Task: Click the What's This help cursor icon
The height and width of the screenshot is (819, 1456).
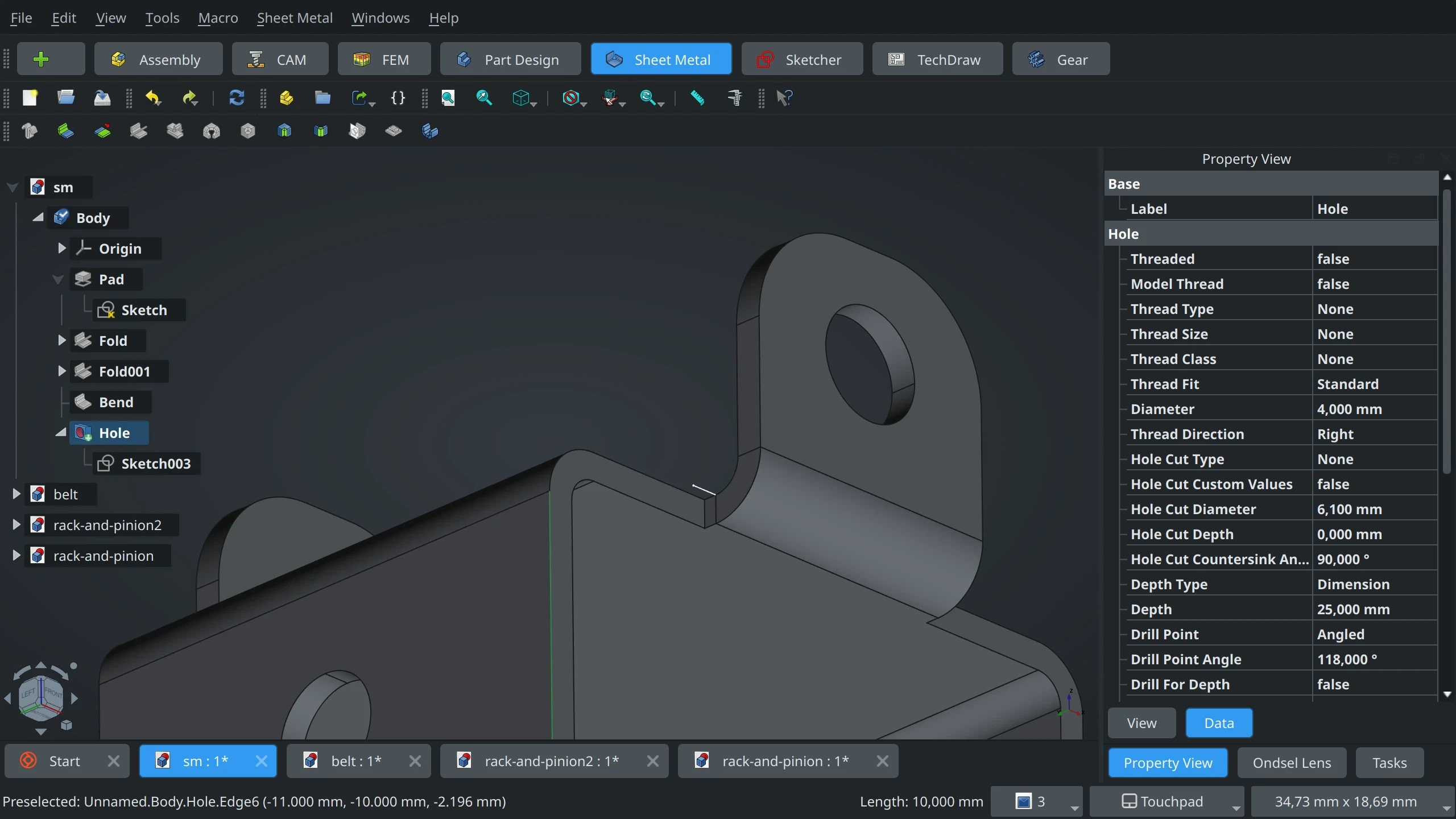Action: 784,98
